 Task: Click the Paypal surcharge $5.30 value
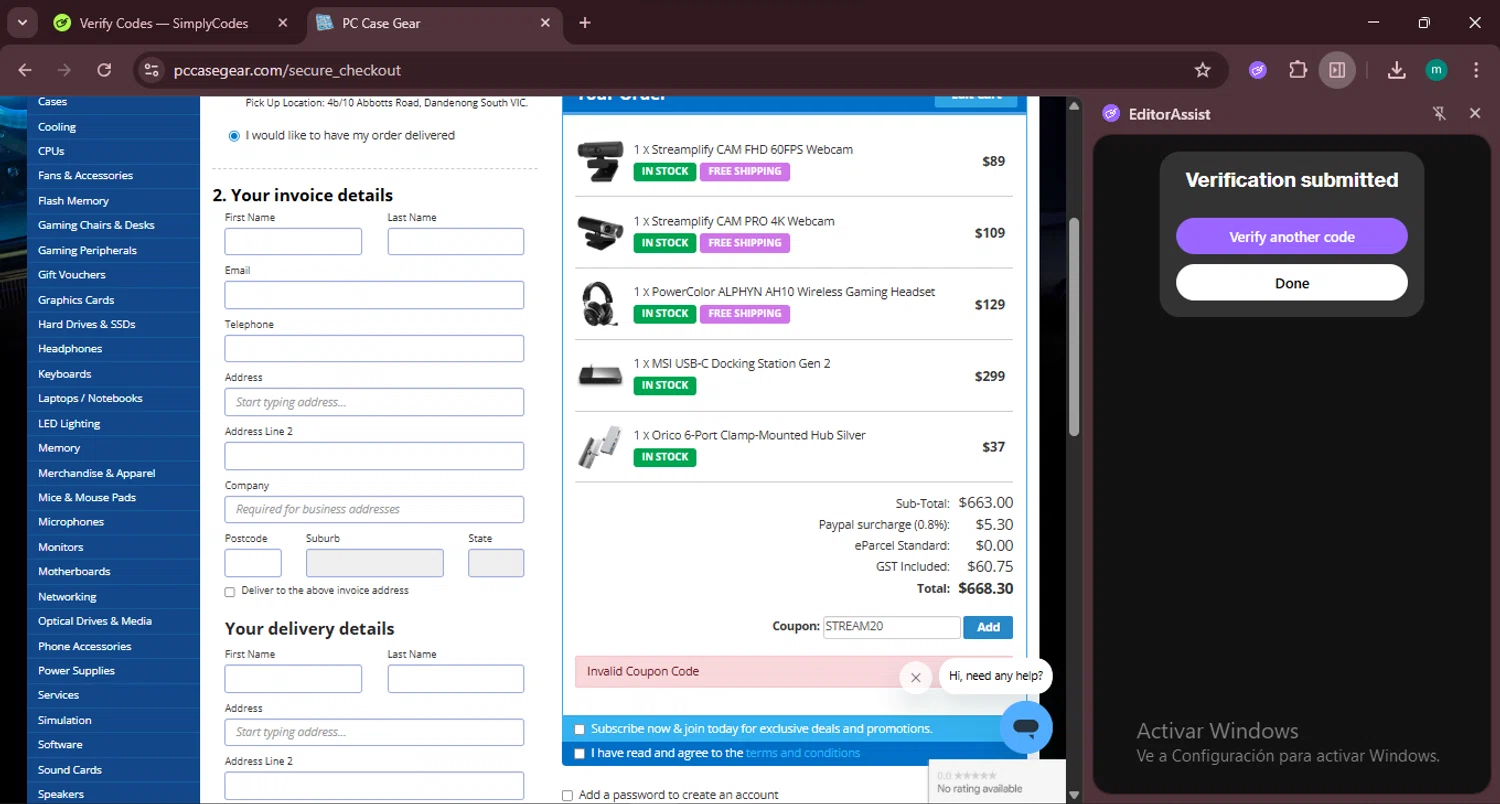(994, 524)
